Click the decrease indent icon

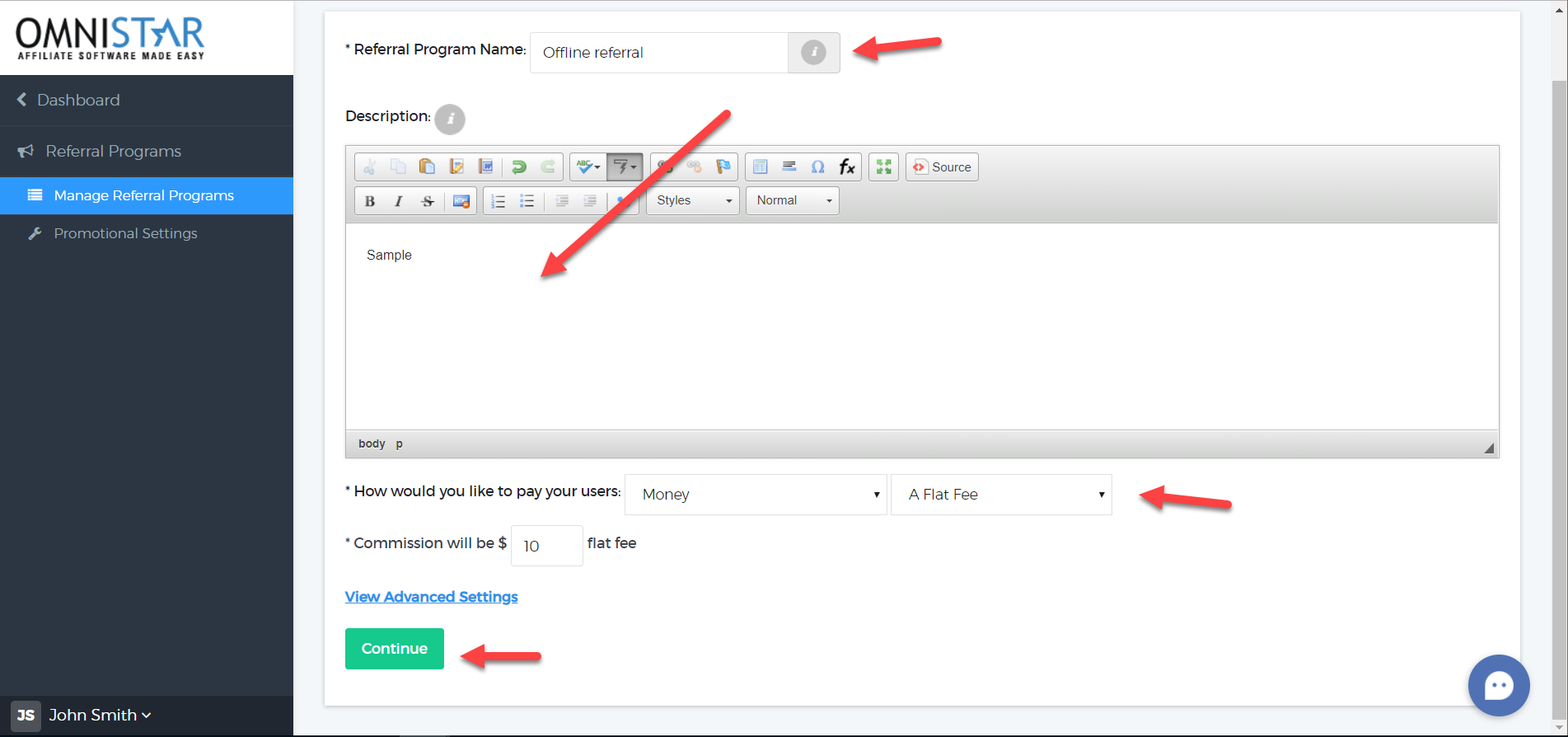pyautogui.click(x=562, y=201)
